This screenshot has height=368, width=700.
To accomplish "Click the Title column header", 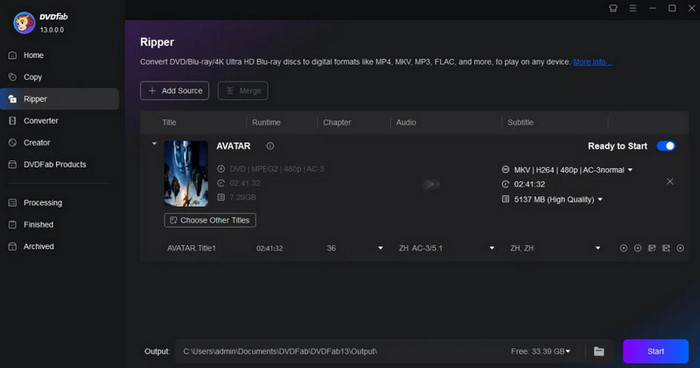I will coord(169,122).
